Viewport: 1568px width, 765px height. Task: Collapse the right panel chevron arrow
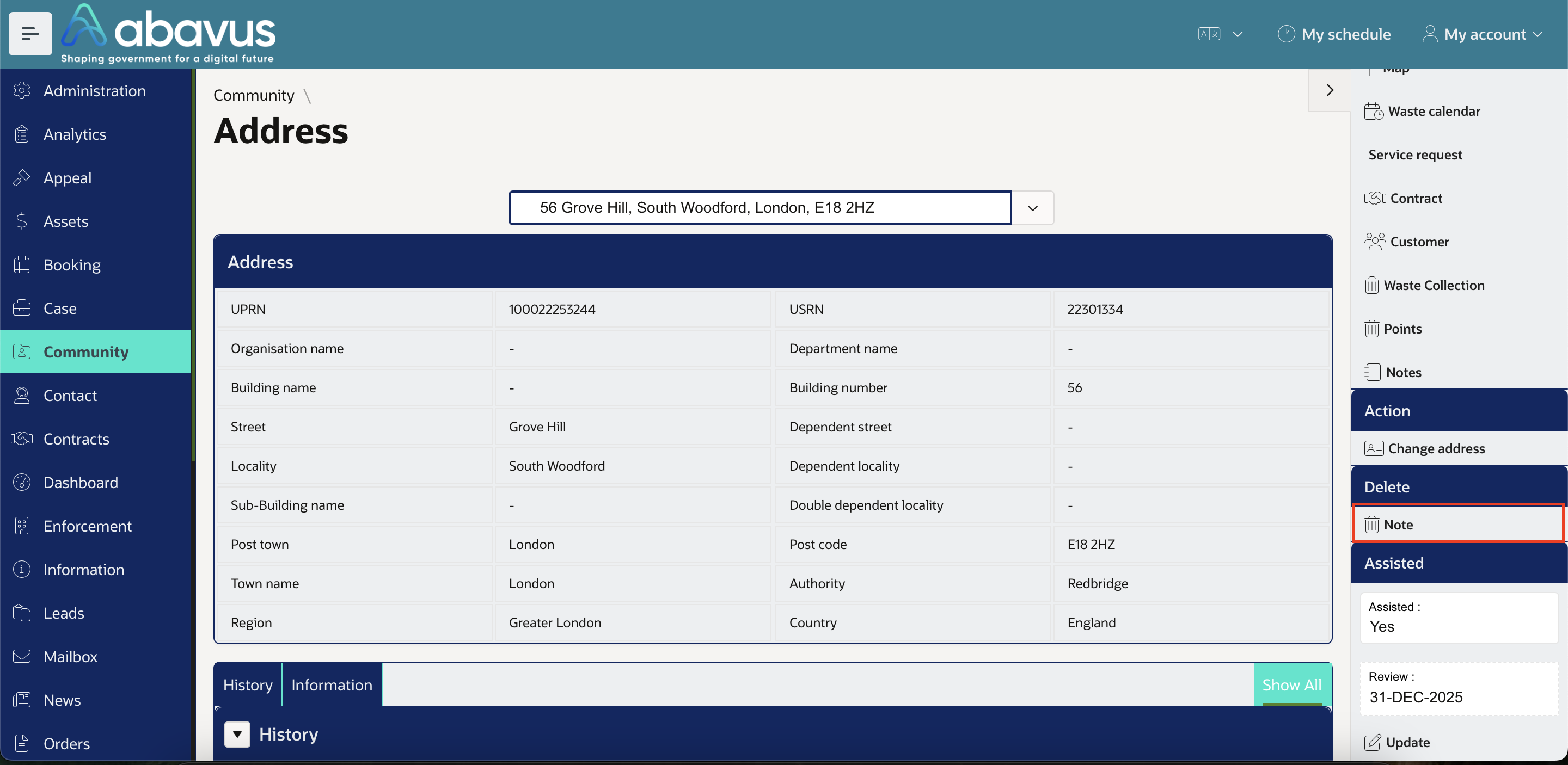(x=1330, y=90)
